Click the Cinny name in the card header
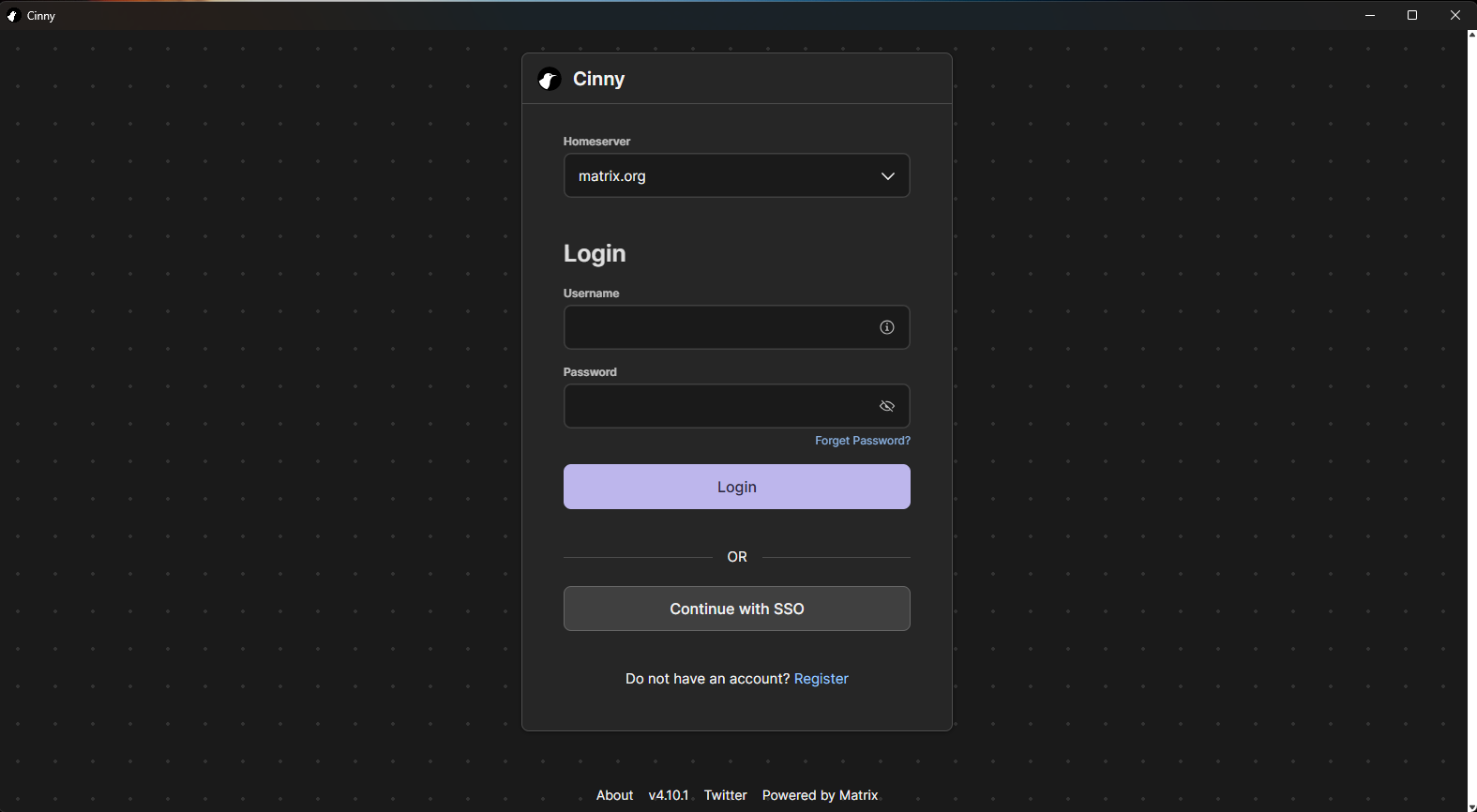The height and width of the screenshot is (812, 1477). pyautogui.click(x=599, y=80)
